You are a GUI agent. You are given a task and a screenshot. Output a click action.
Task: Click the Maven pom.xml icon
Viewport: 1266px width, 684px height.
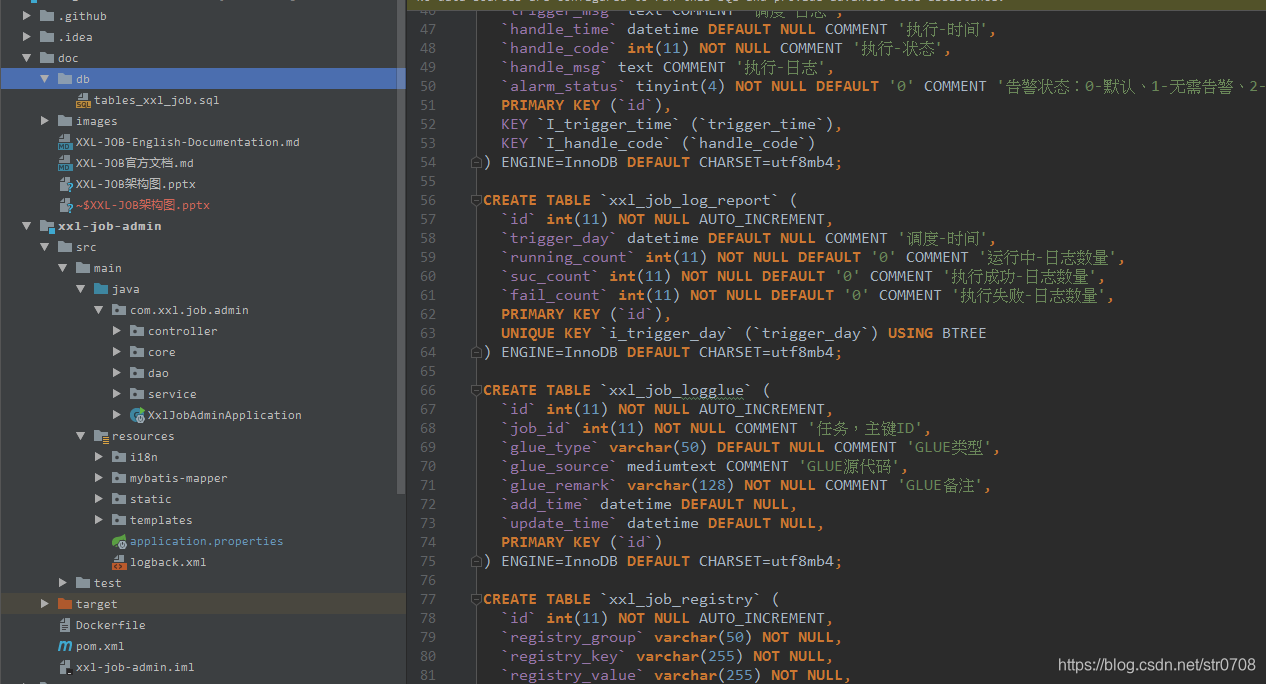coord(65,646)
